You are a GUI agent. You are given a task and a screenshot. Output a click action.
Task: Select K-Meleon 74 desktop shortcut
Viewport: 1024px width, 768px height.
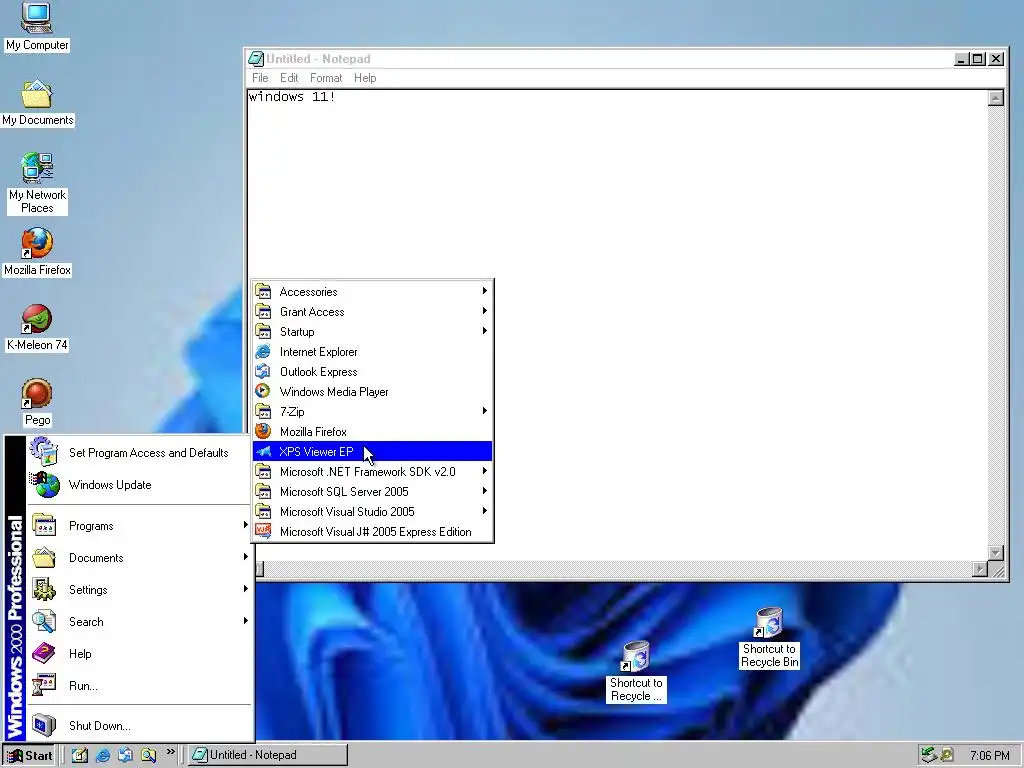click(37, 327)
